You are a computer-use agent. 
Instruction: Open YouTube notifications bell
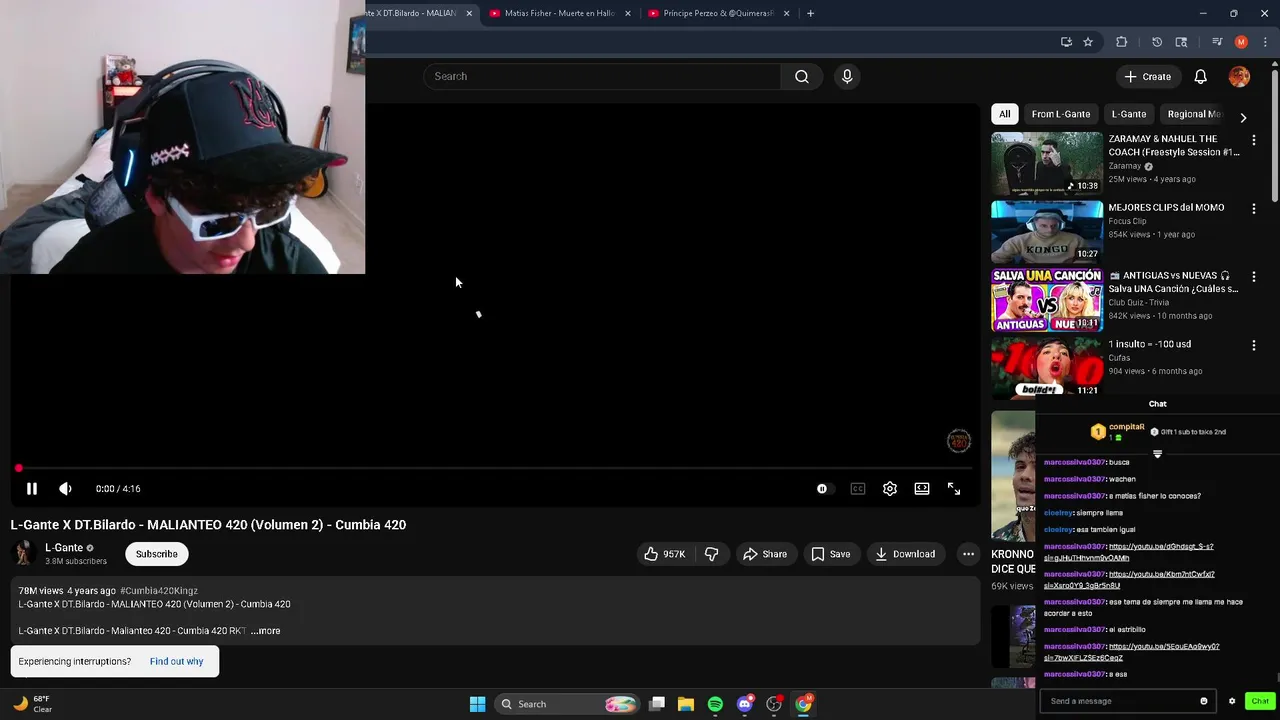[1200, 76]
